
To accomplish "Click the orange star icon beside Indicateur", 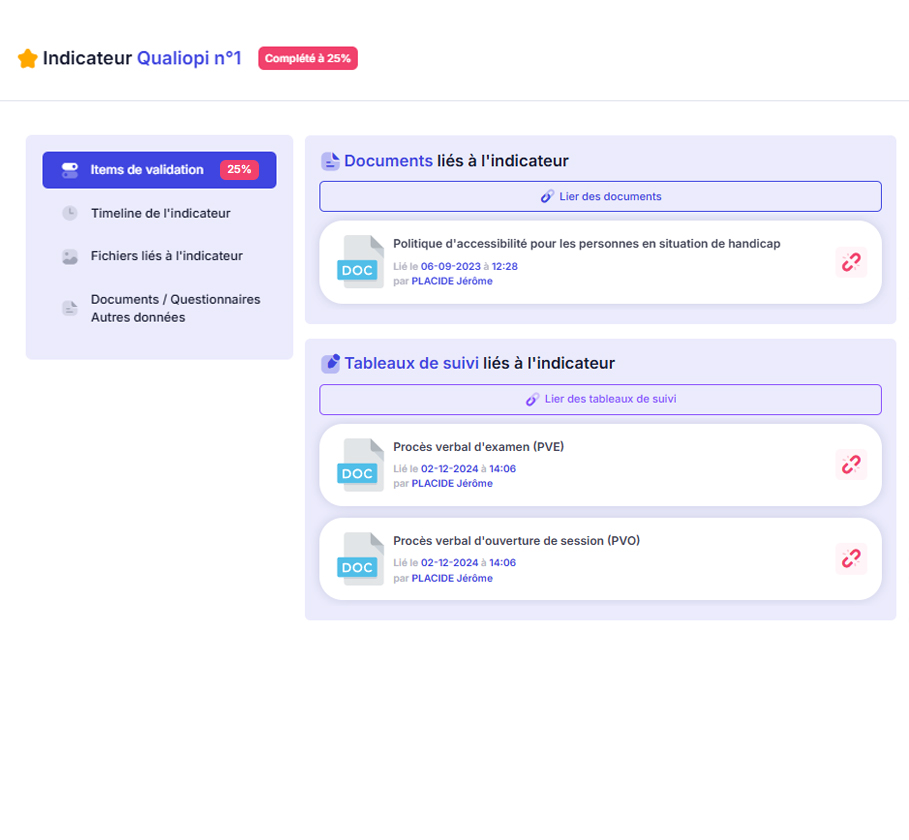I will pyautogui.click(x=27, y=59).
